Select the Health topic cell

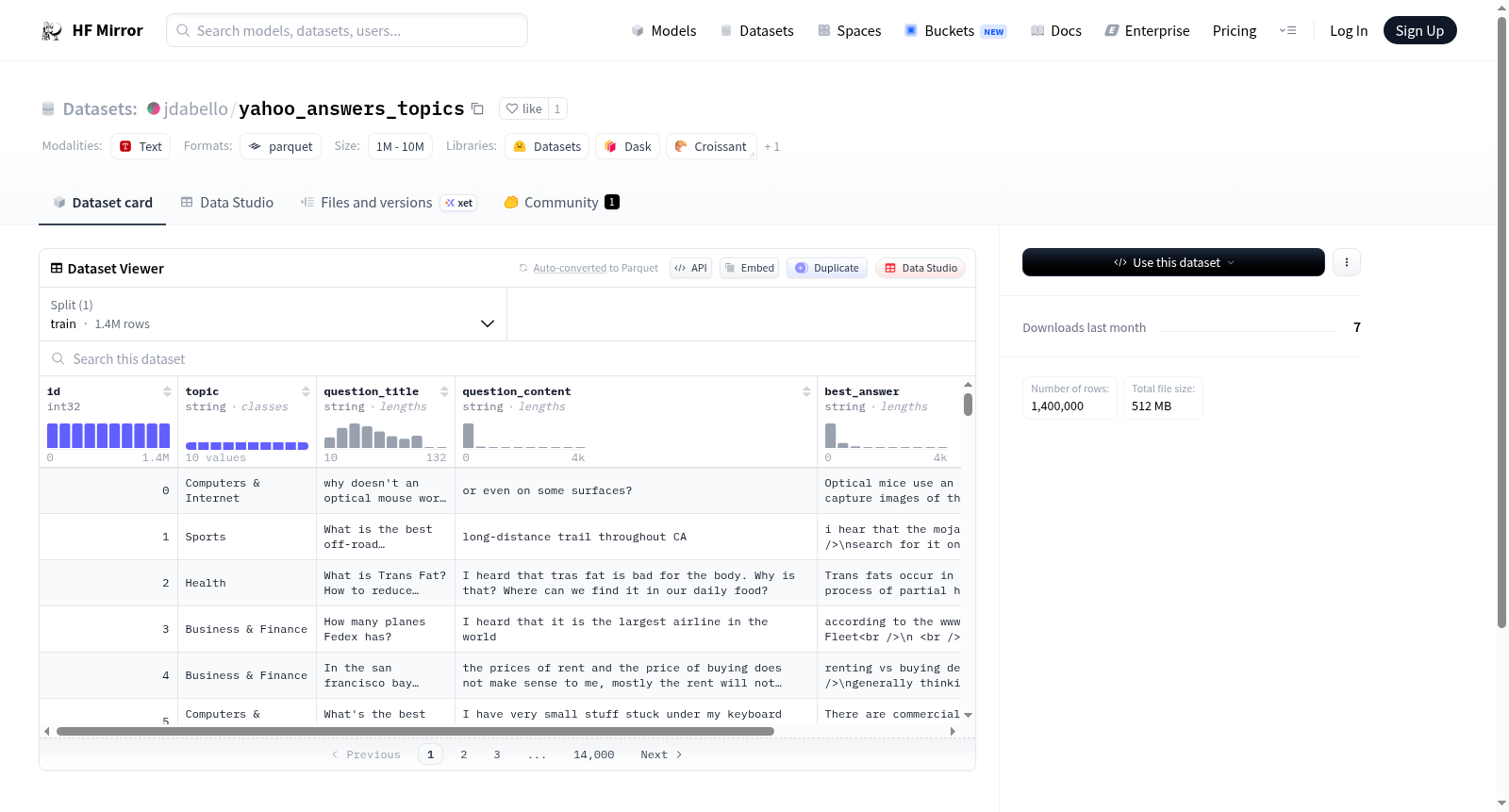(x=247, y=583)
